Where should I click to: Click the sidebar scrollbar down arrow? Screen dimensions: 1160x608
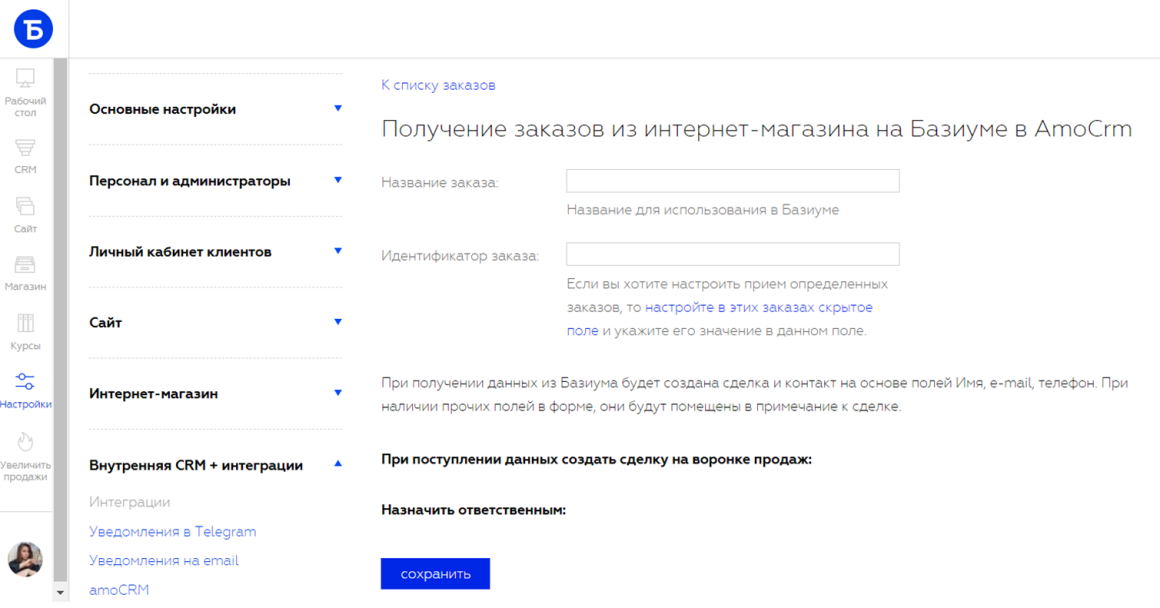(x=60, y=593)
